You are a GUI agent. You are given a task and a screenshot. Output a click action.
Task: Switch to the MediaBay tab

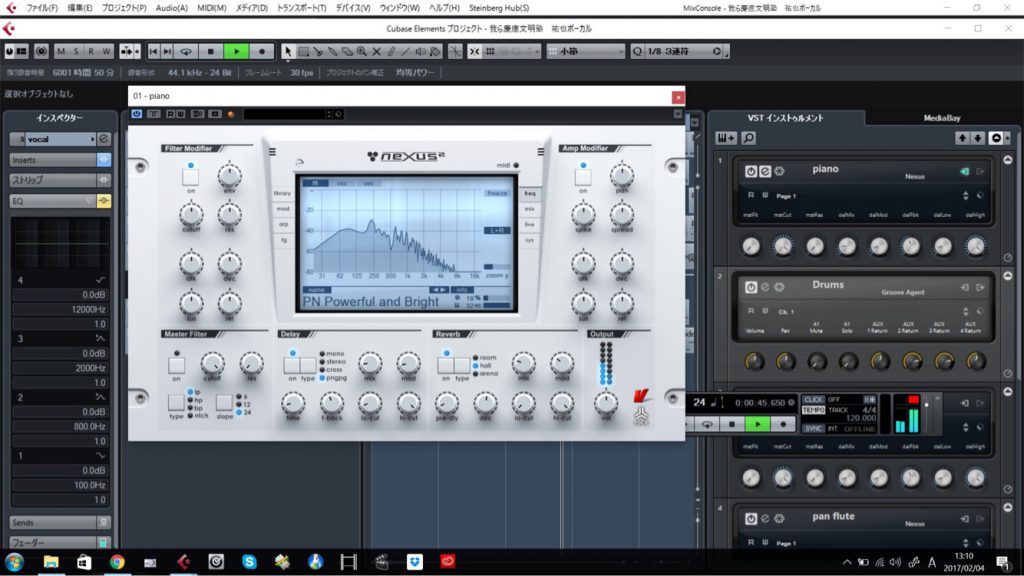[x=941, y=117]
